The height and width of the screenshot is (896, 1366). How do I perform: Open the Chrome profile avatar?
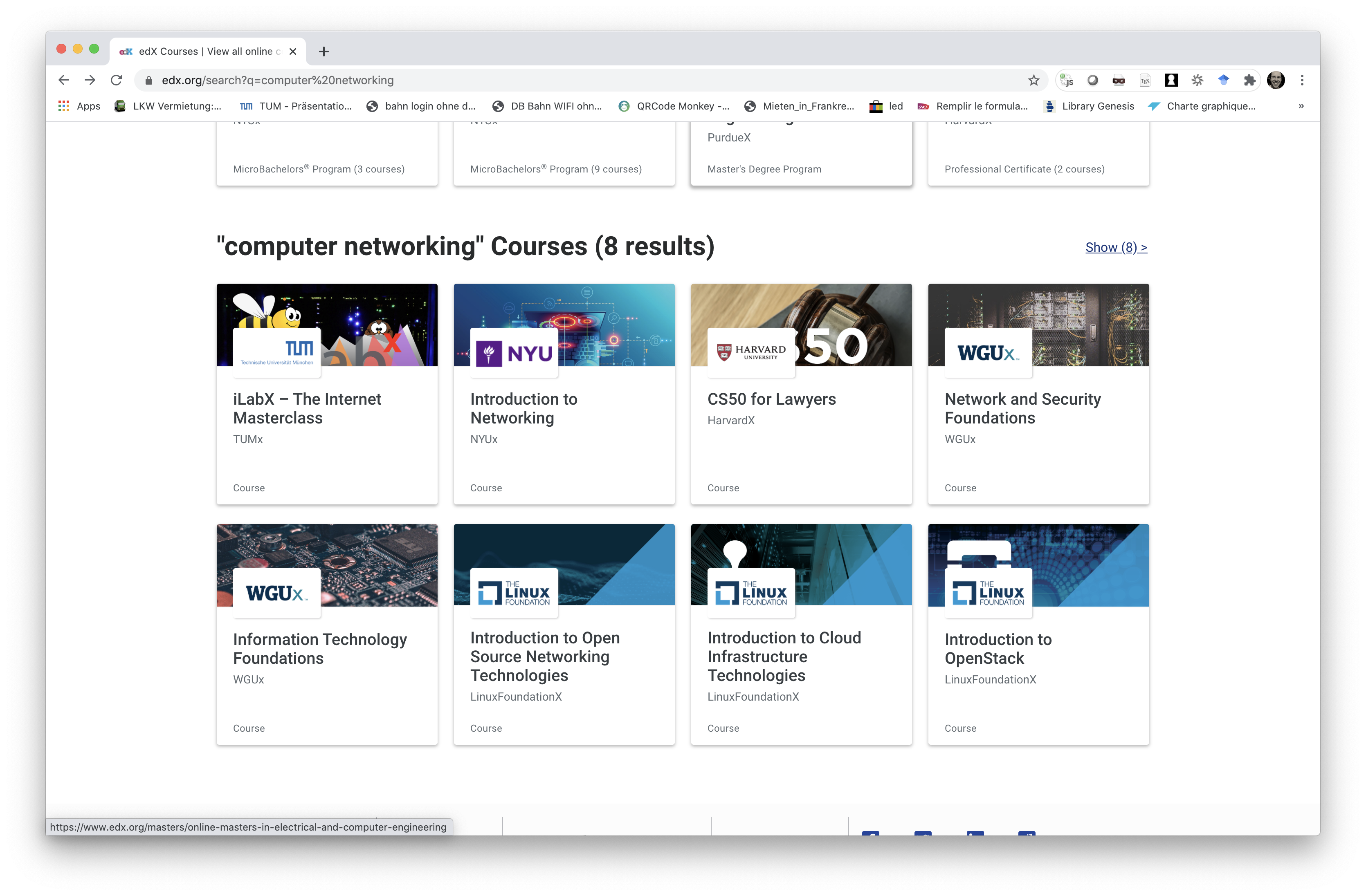point(1275,80)
